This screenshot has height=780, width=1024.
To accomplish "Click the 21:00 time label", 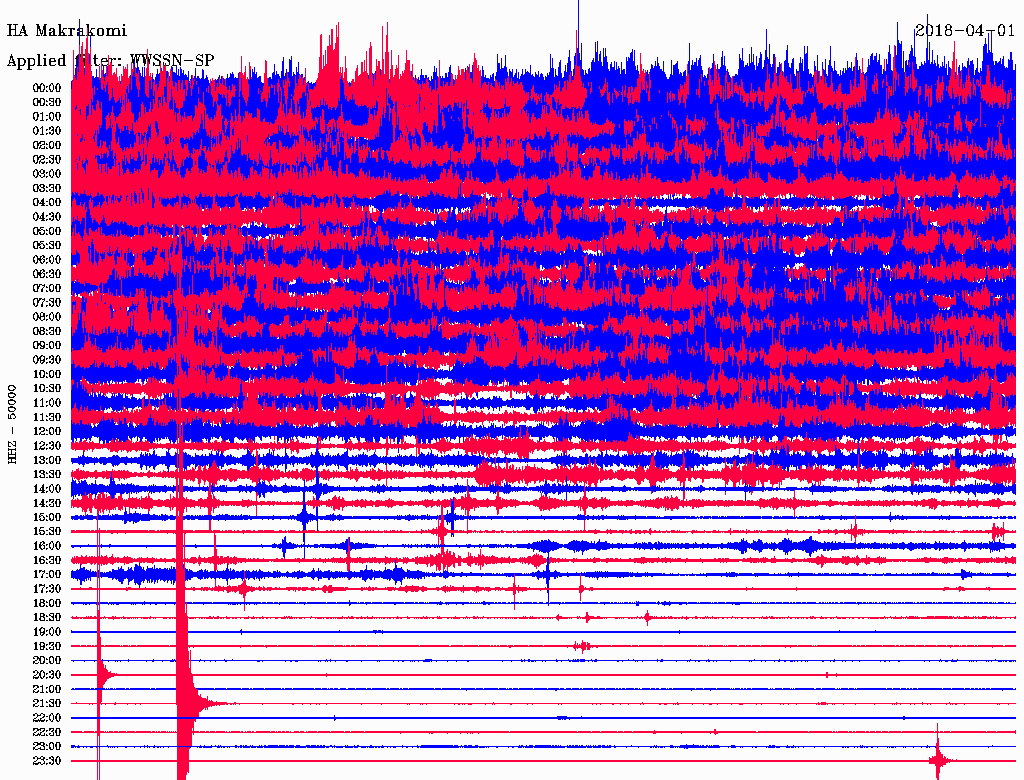I will 47,690.
